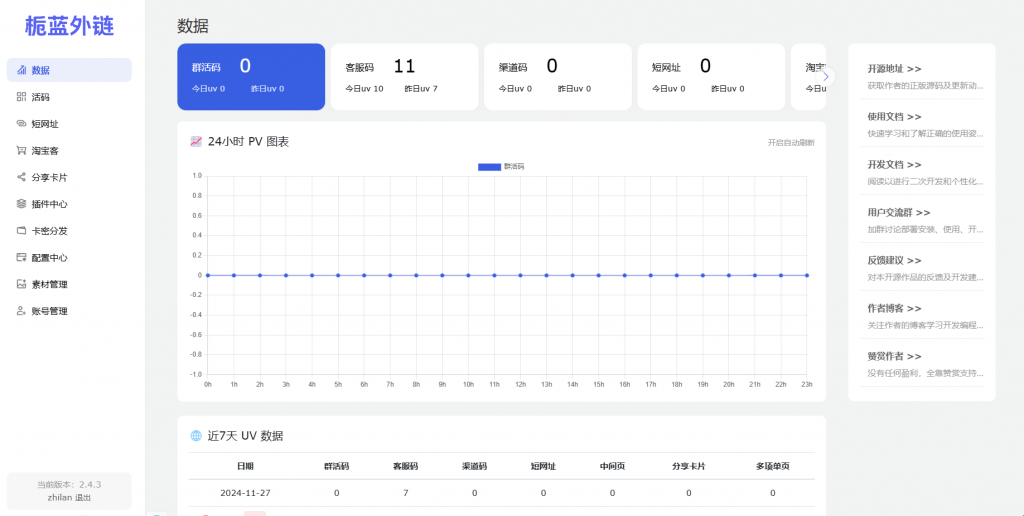Select the 客服码 stat card
1024x516 pixels.
coord(404,76)
